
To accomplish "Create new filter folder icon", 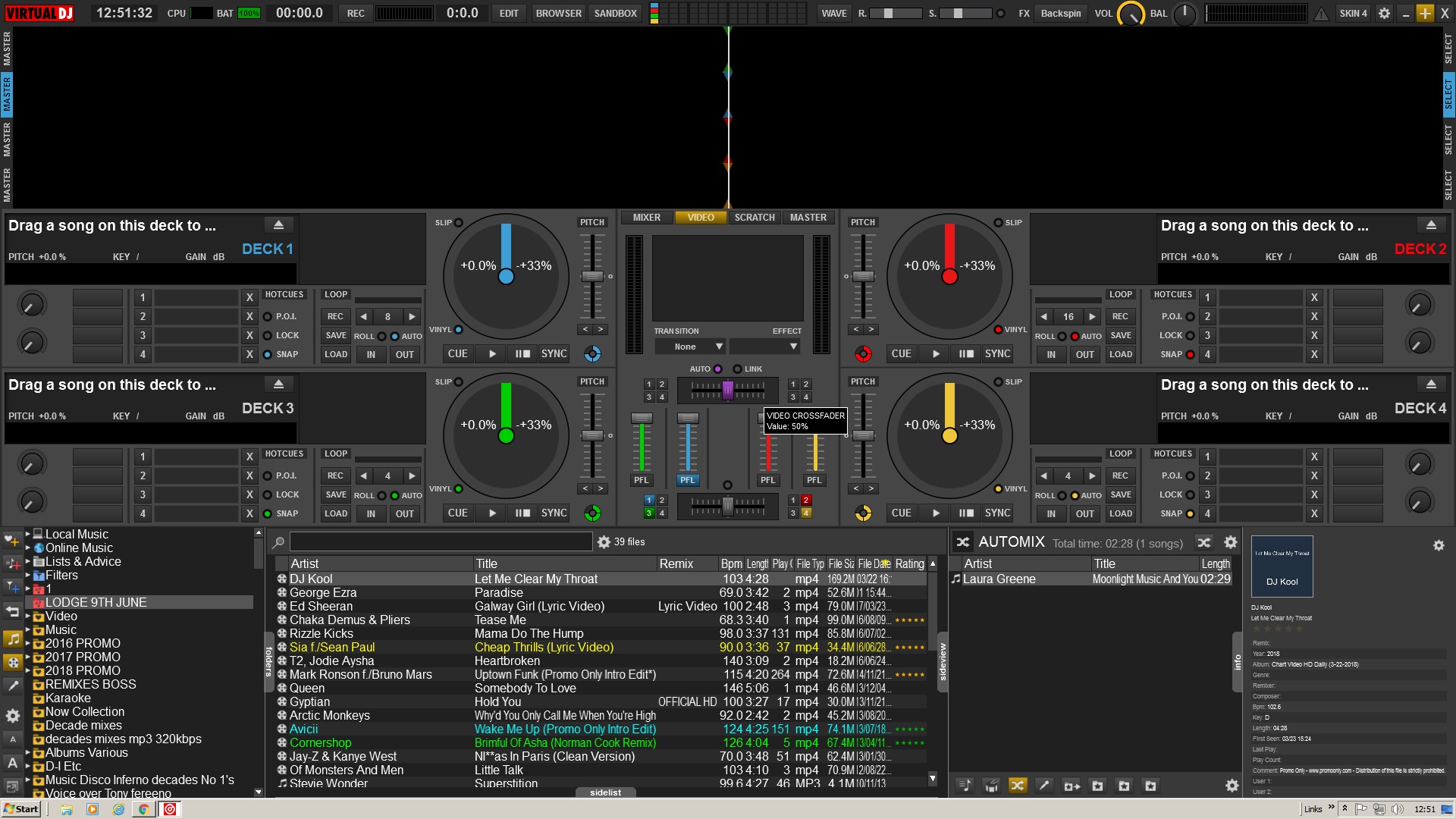I will click(12, 587).
